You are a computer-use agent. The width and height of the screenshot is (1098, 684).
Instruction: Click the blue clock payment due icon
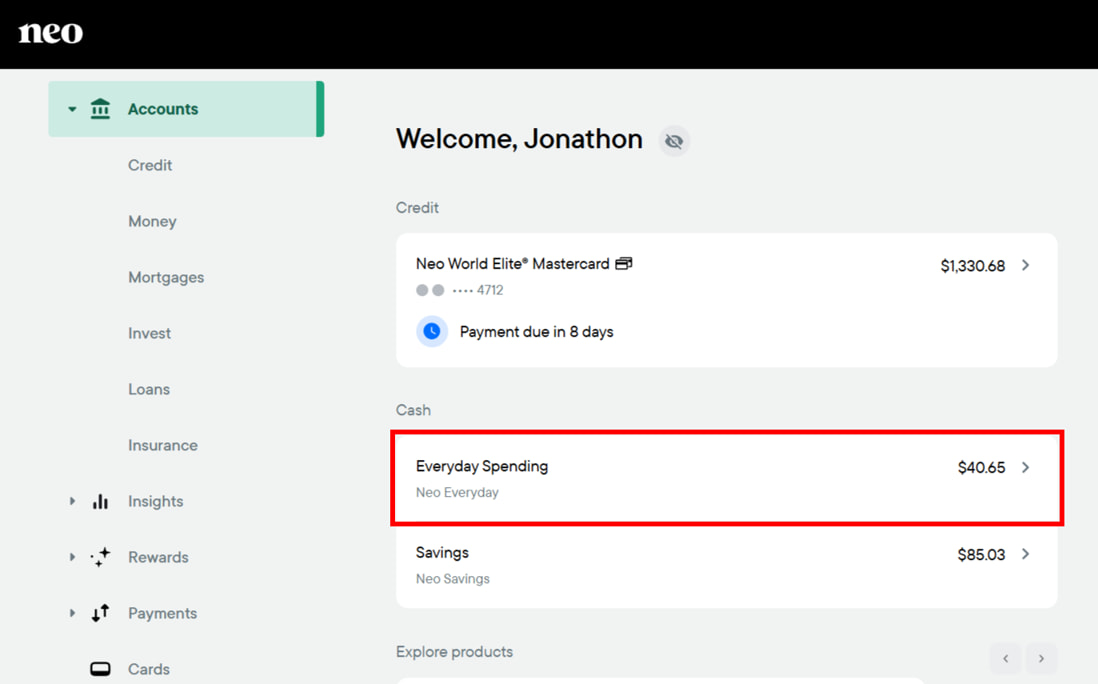(x=432, y=331)
